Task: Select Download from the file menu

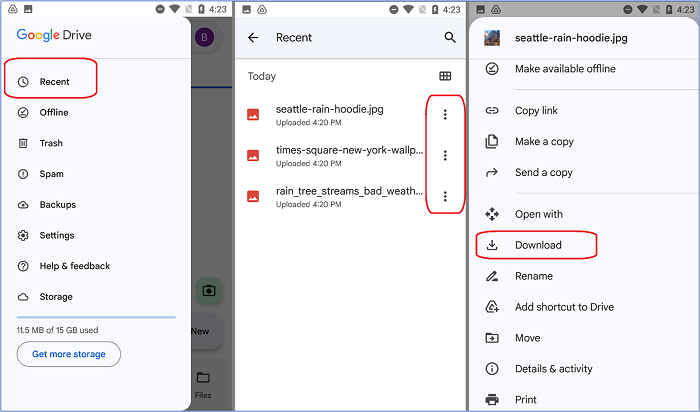Action: coord(538,245)
